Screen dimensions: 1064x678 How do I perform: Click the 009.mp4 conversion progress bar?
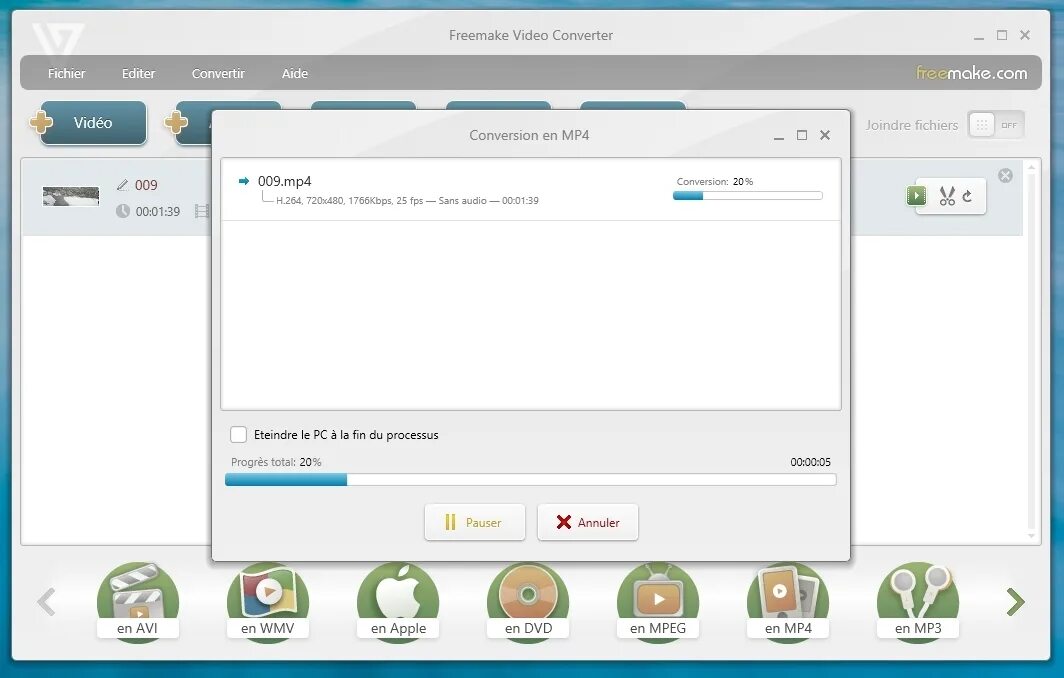(x=748, y=195)
